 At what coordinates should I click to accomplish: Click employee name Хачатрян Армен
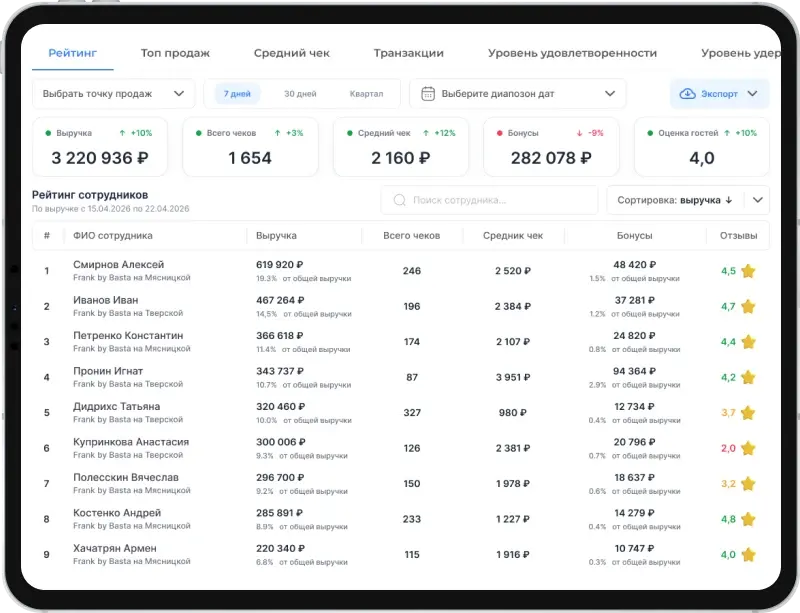[115, 548]
